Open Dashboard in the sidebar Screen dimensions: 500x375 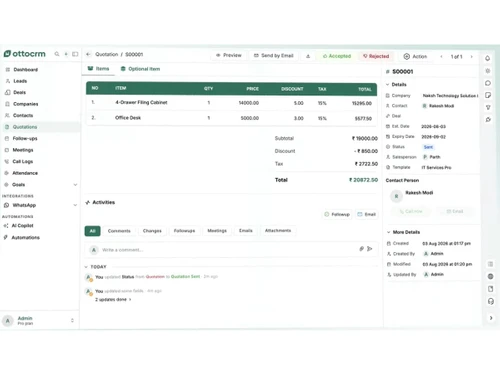point(25,70)
